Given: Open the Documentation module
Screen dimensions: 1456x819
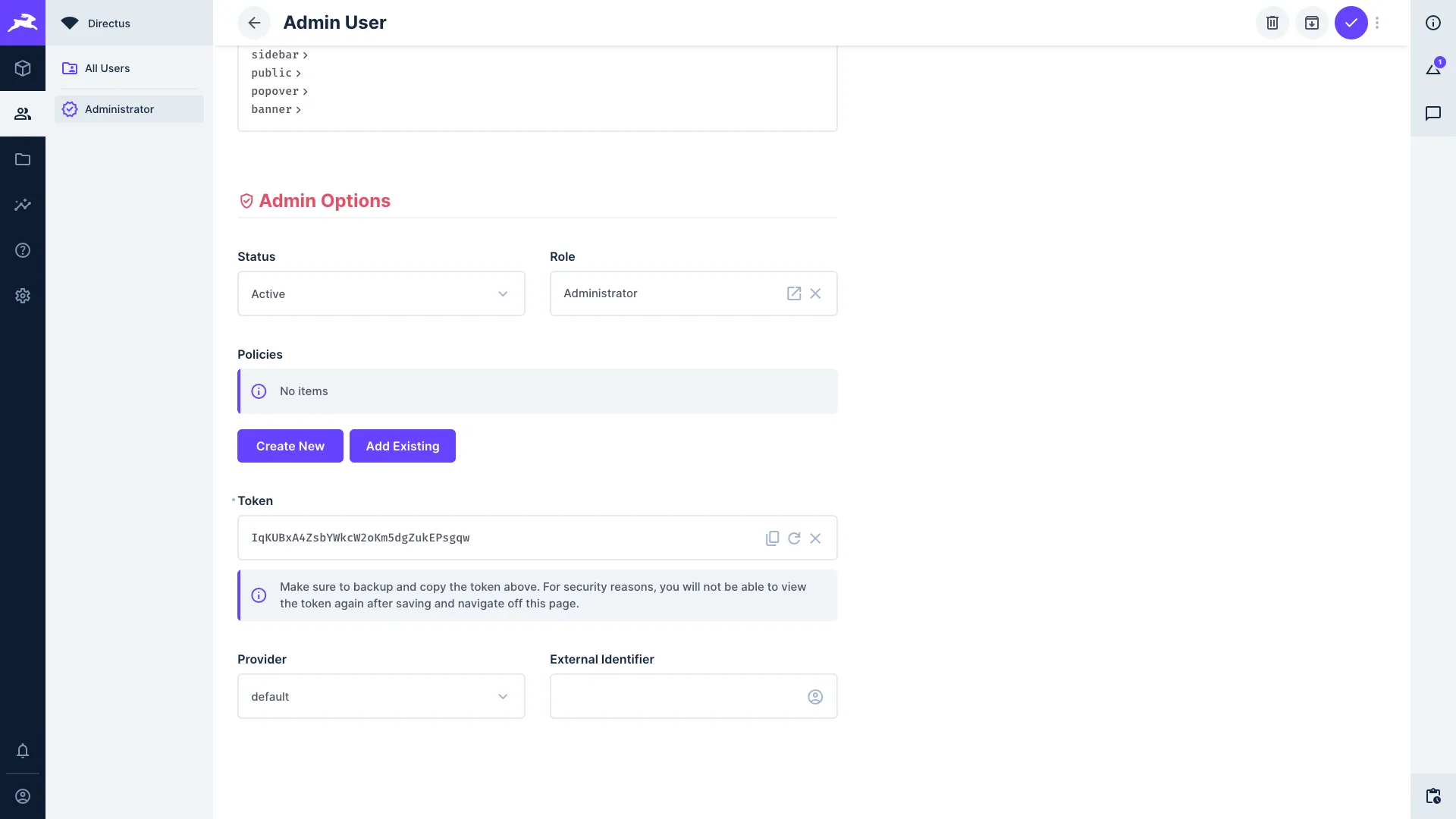Looking at the screenshot, I should pos(23,250).
